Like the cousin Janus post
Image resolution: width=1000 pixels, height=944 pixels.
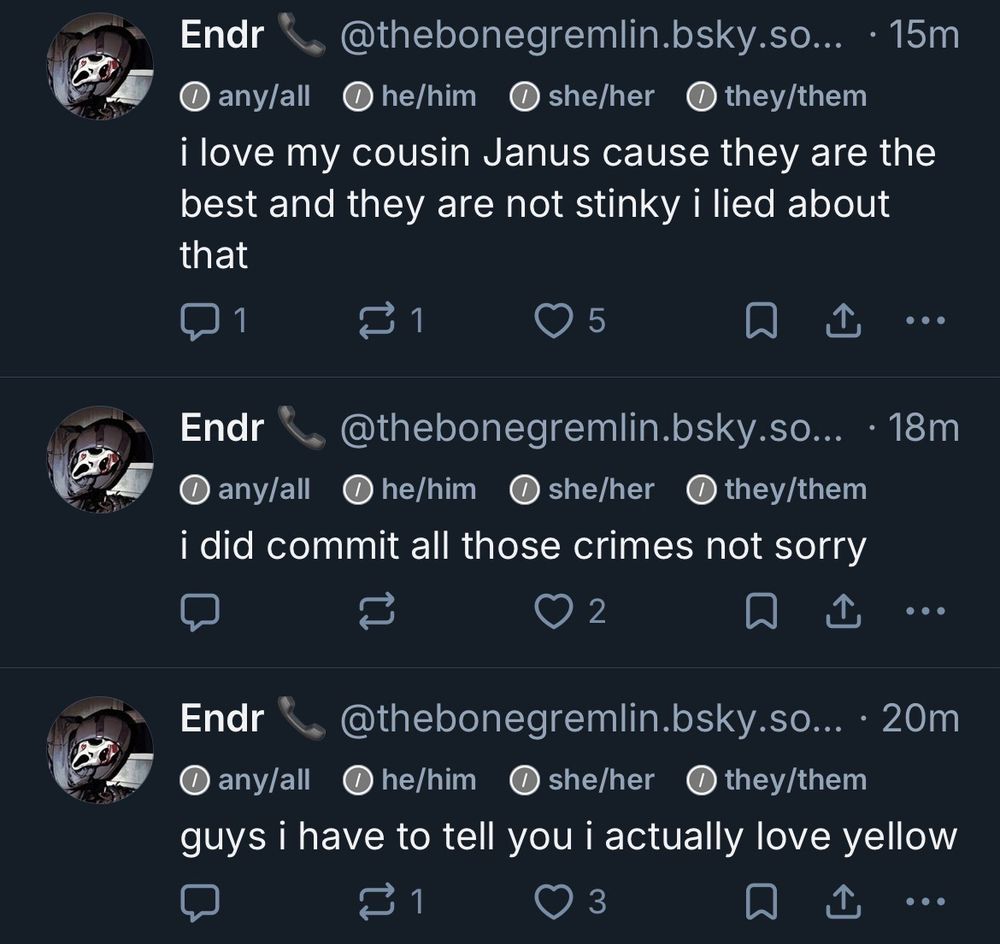(552, 320)
